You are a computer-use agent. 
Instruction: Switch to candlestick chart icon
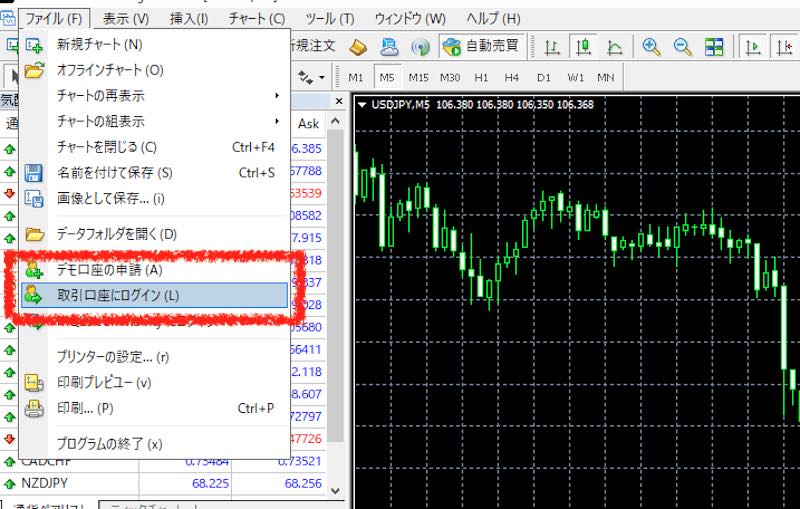point(583,47)
